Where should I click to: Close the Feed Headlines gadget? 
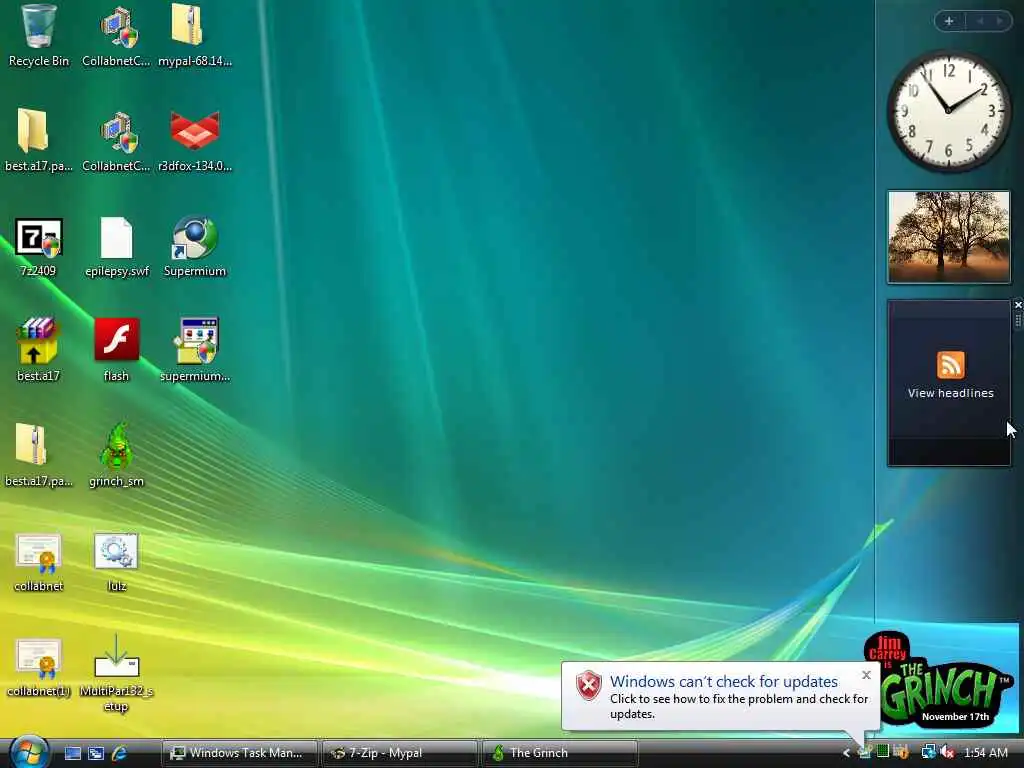(1017, 305)
